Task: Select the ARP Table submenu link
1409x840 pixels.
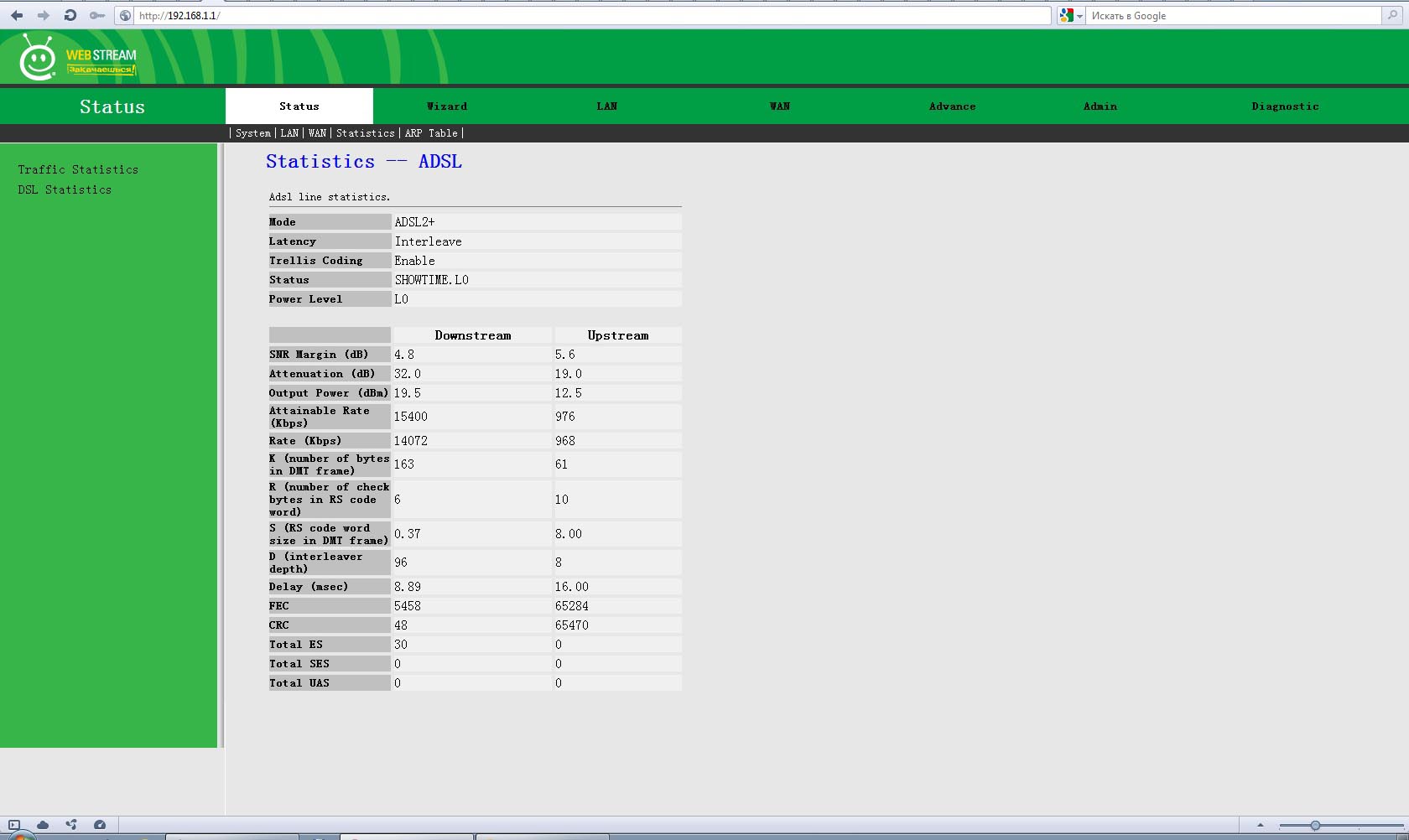Action: (x=431, y=133)
